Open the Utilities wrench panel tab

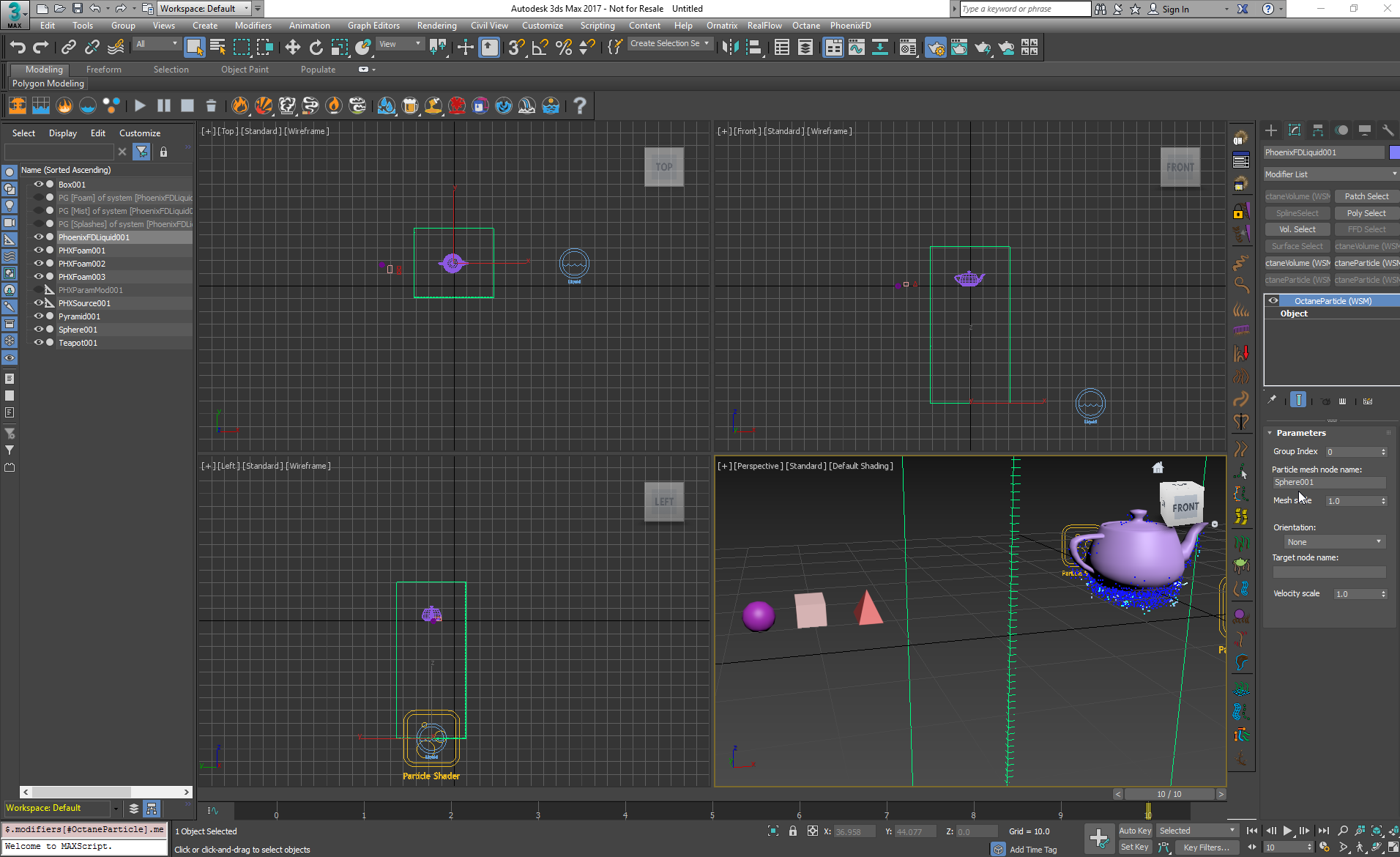click(x=1388, y=130)
